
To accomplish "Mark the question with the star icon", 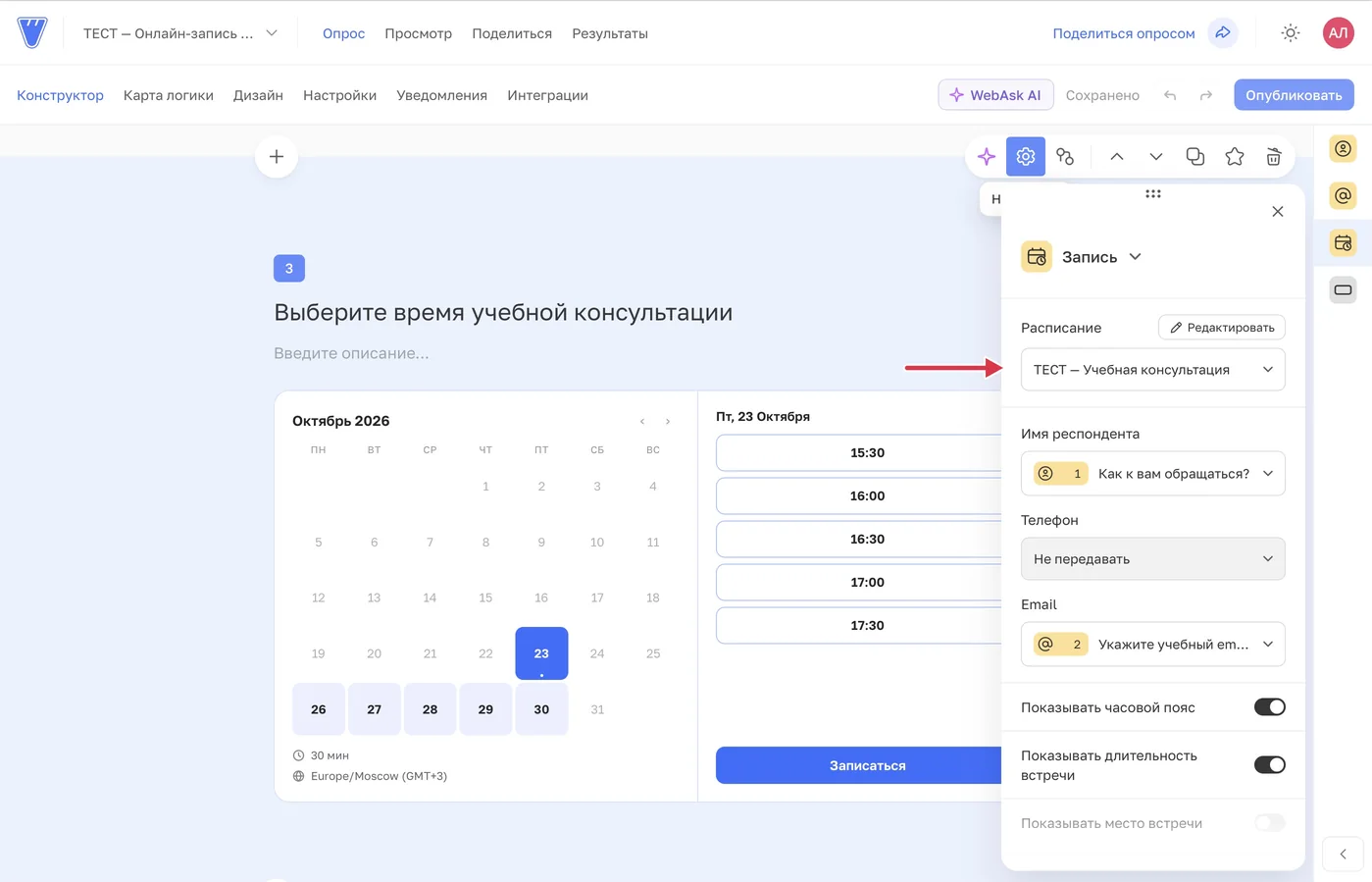I will [x=1235, y=156].
